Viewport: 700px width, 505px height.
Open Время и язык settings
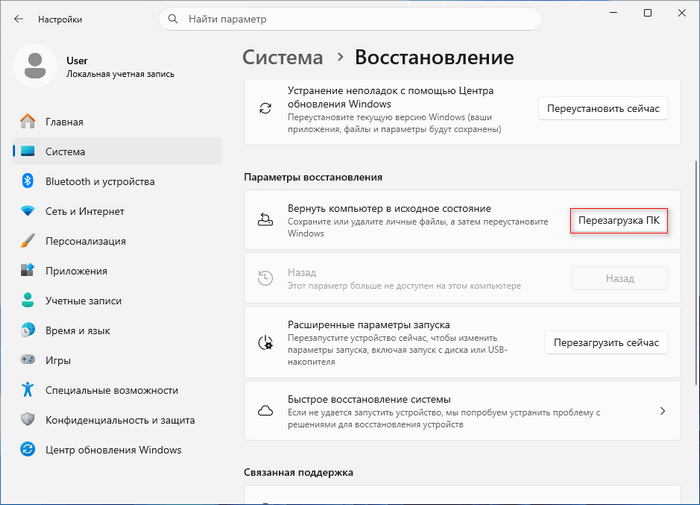[x=117, y=330]
